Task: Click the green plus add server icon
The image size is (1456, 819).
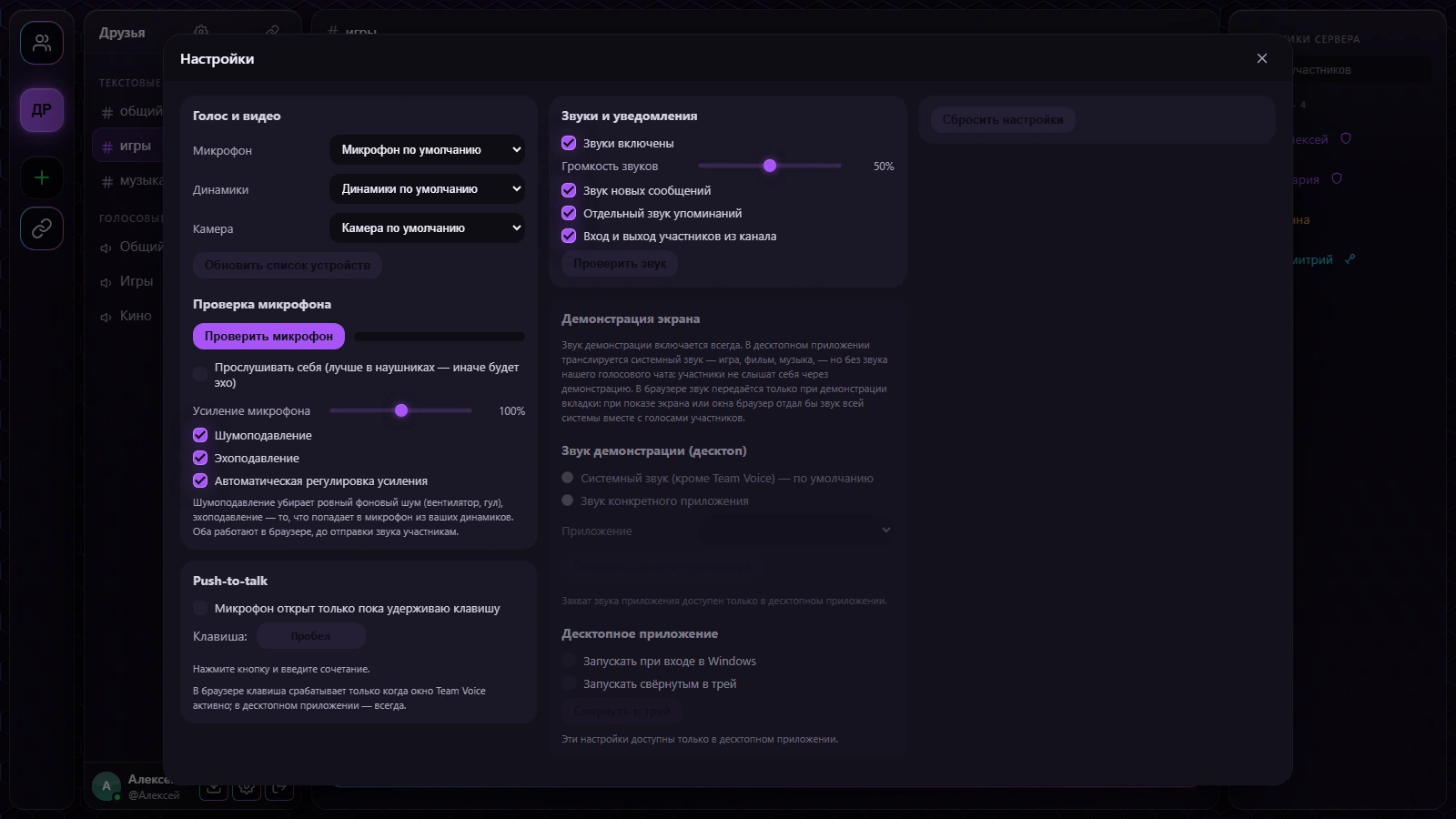Action: (42, 177)
